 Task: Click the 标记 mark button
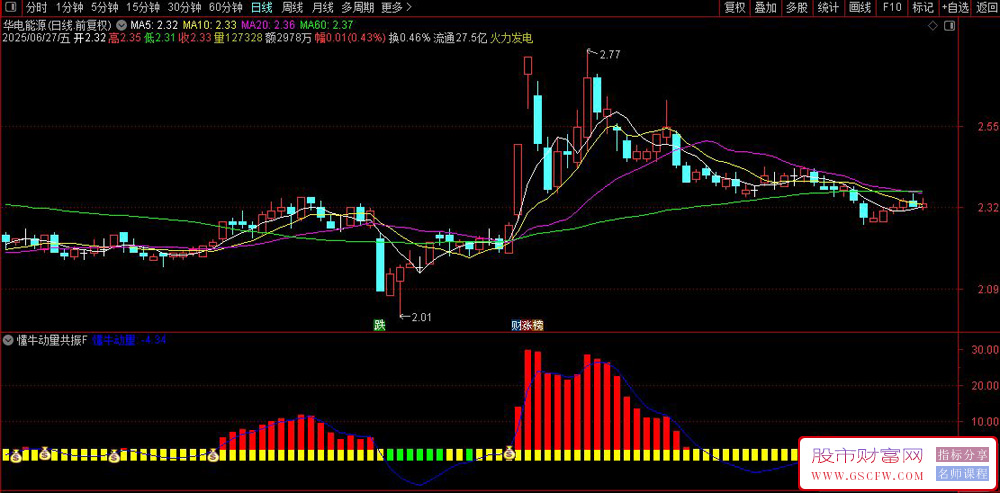pyautogui.click(x=923, y=8)
